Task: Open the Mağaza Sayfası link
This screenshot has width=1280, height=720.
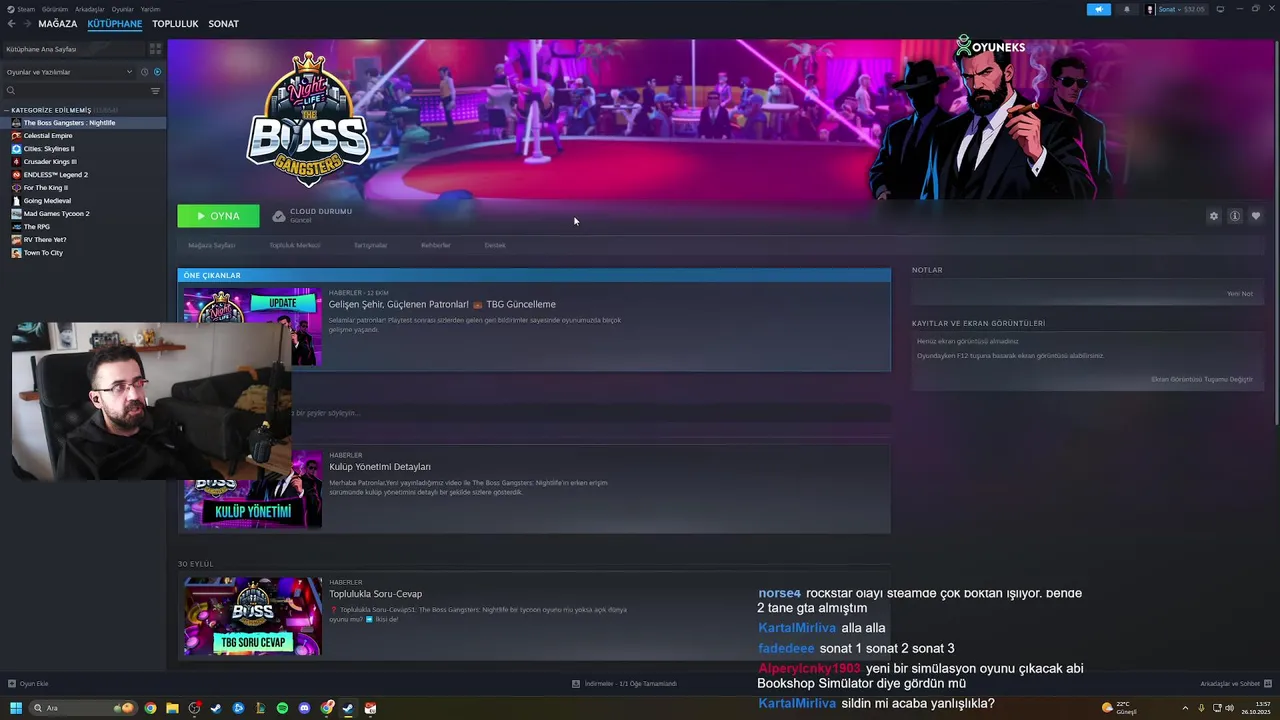Action: coord(212,245)
